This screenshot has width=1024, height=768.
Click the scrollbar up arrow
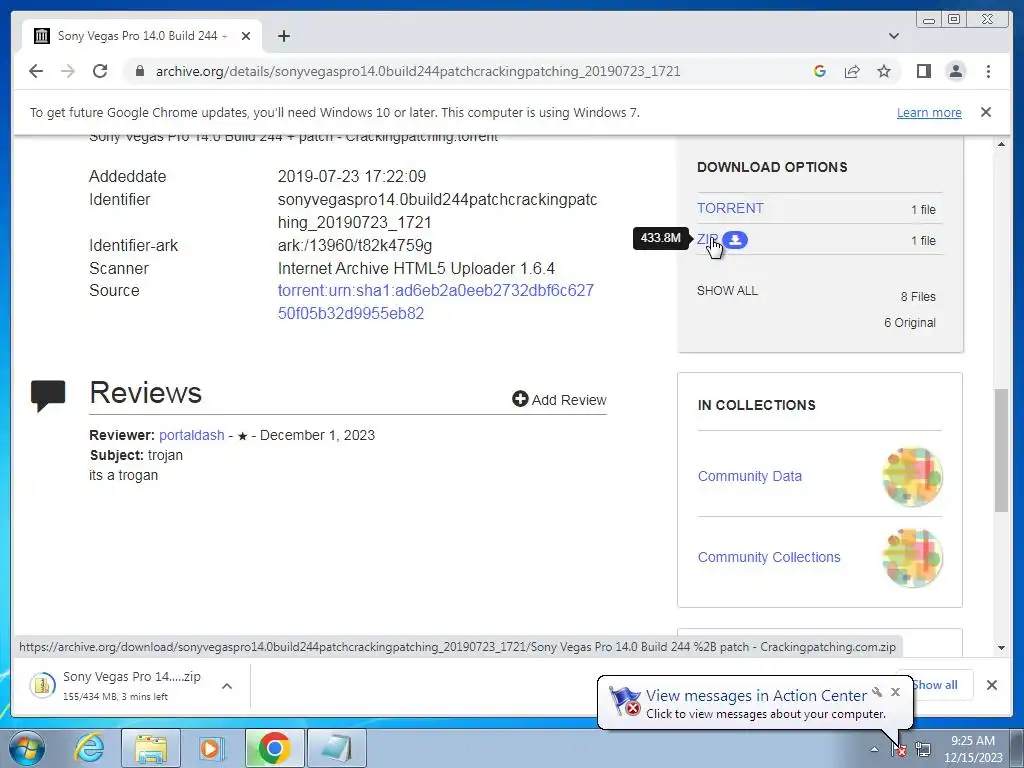(1001, 144)
